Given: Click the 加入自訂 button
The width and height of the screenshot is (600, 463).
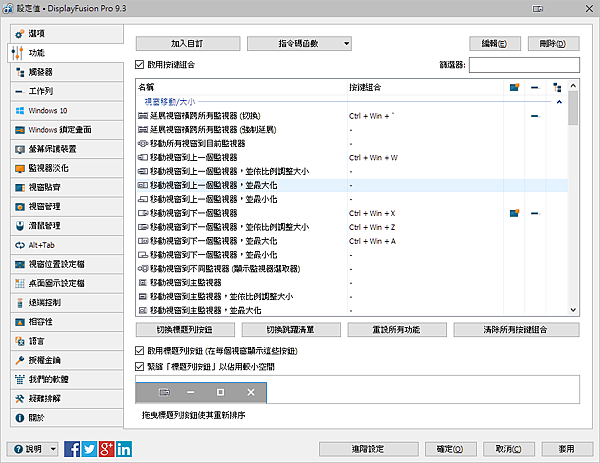Looking at the screenshot, I should coord(188,44).
